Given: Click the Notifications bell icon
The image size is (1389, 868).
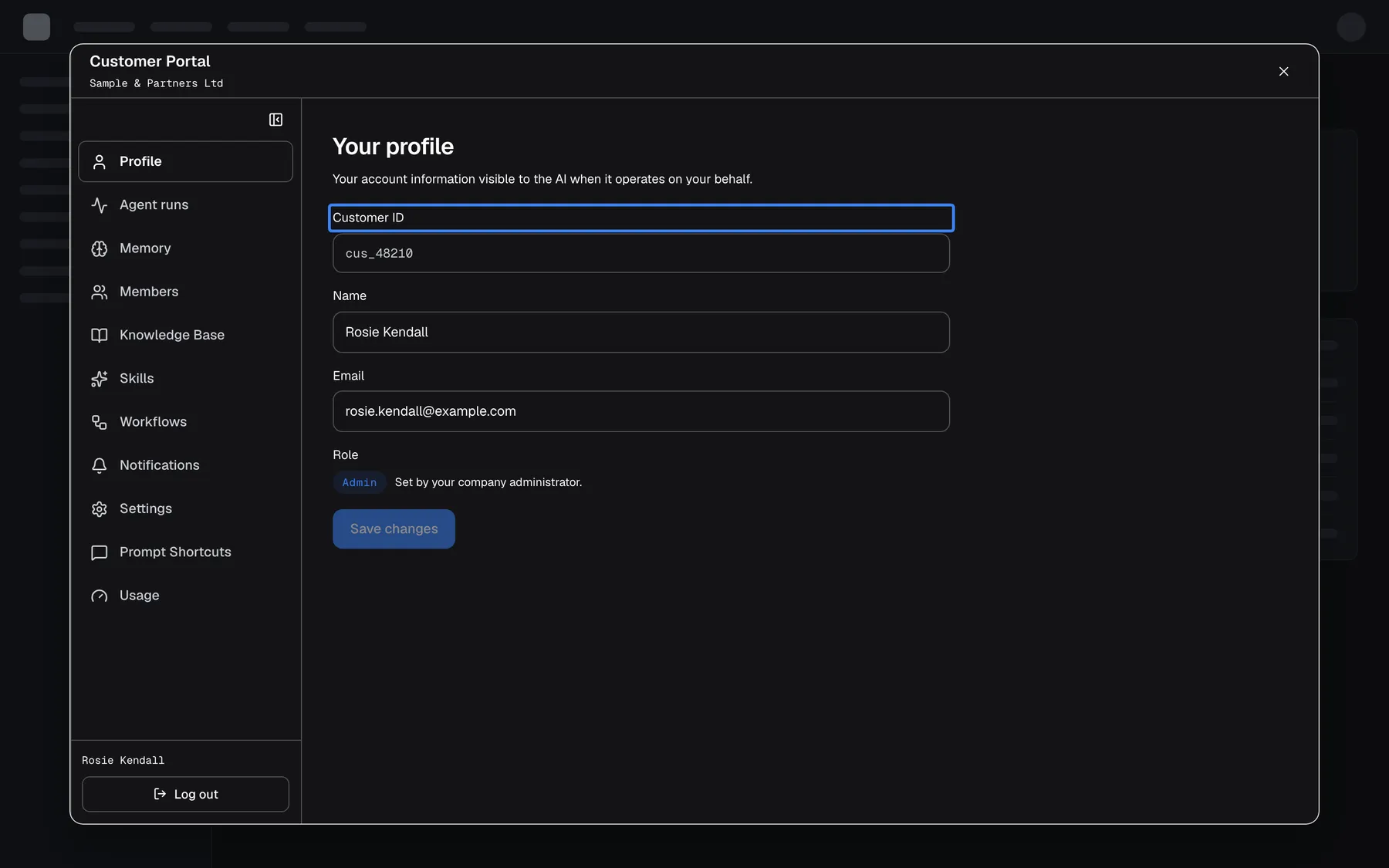Looking at the screenshot, I should [x=100, y=465].
